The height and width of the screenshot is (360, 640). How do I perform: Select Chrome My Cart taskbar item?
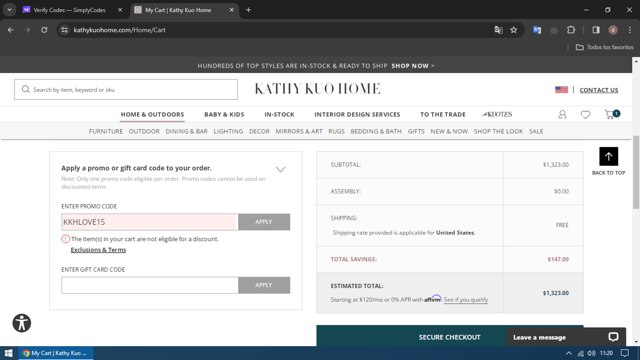[x=56, y=353]
